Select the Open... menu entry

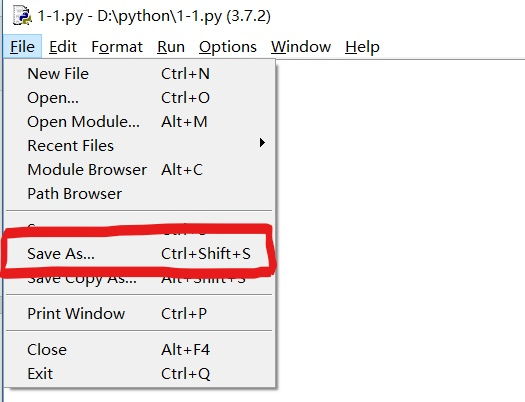[140, 98]
